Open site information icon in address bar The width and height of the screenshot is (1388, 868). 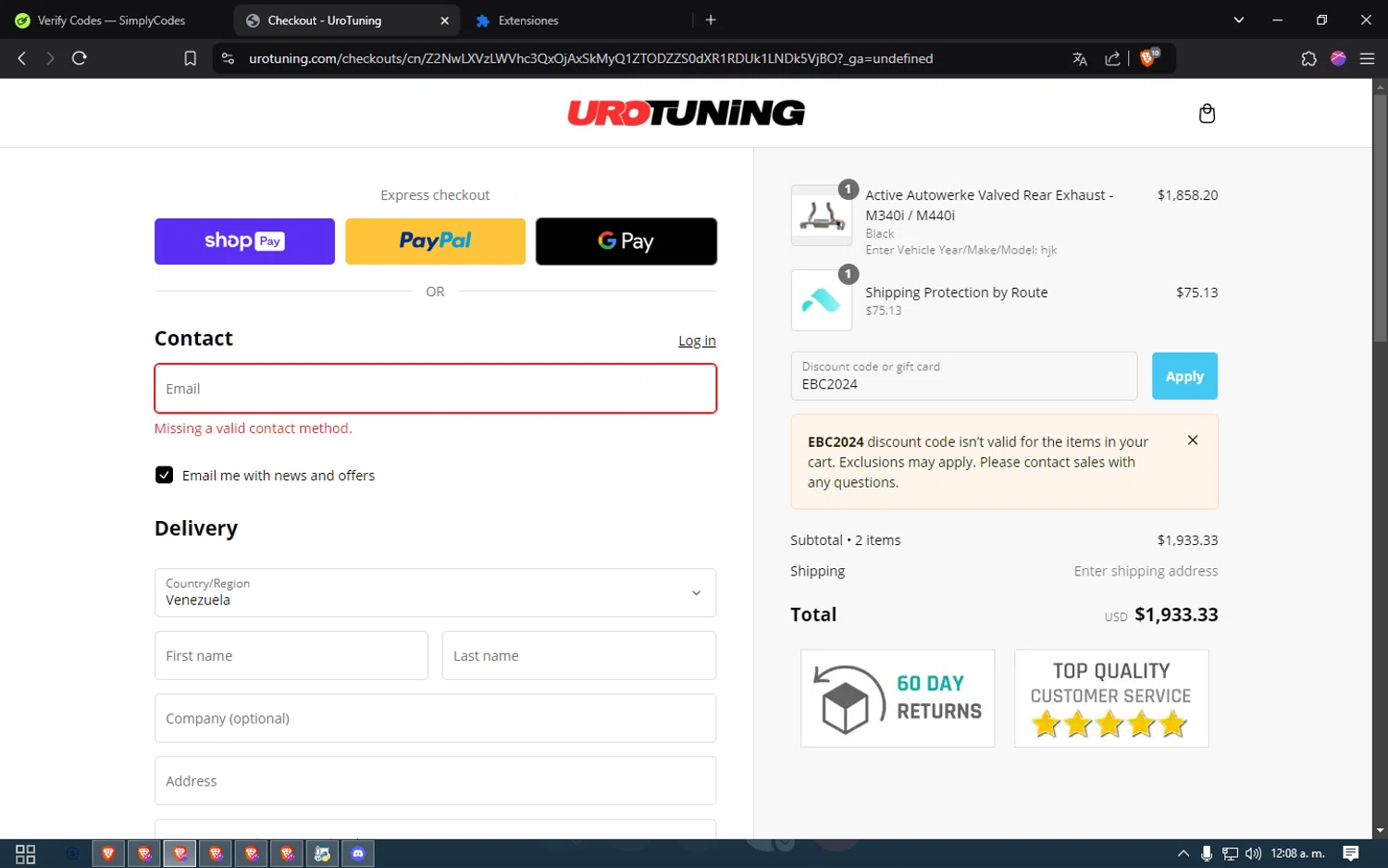coord(228,58)
